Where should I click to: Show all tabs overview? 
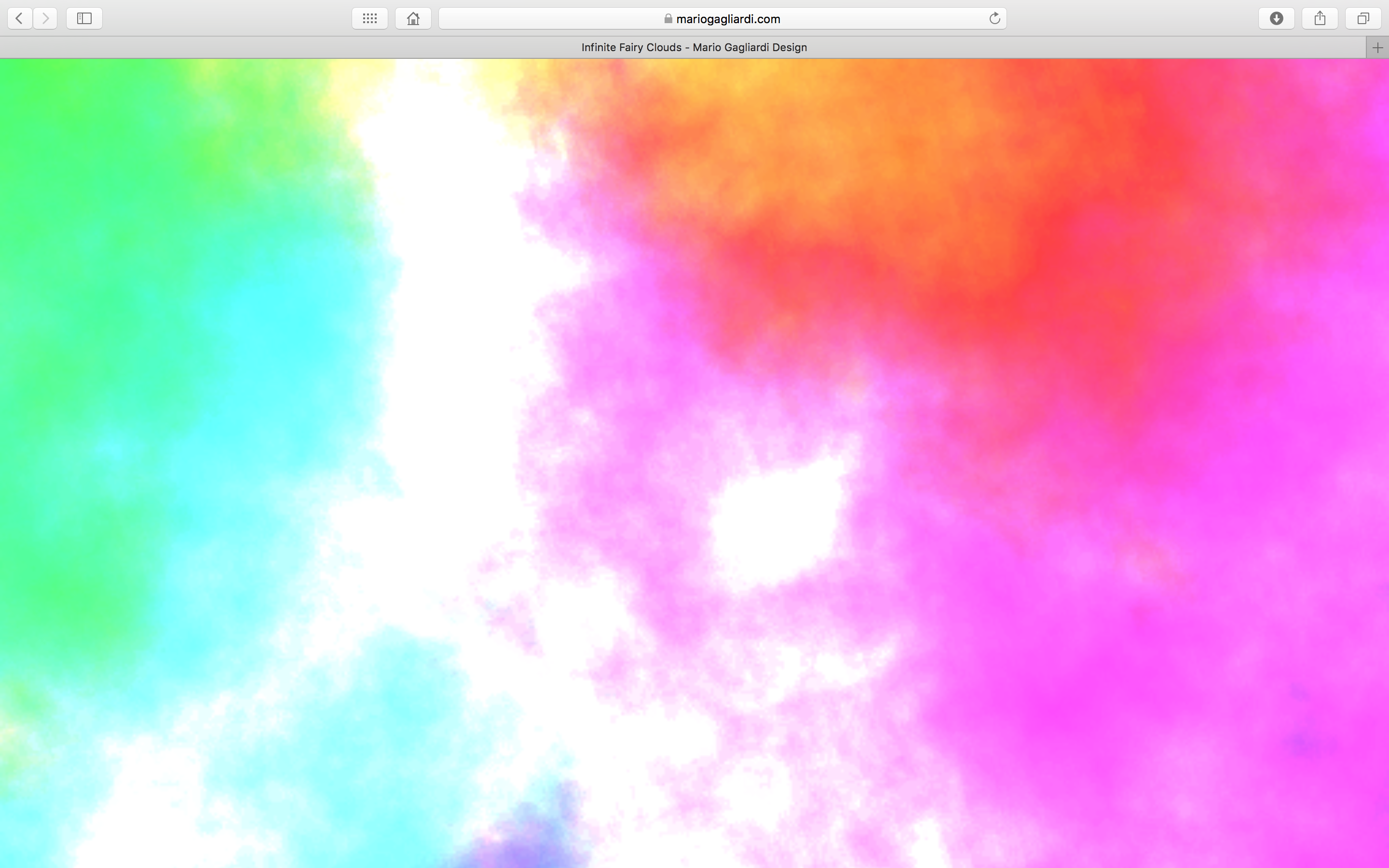point(1363,18)
